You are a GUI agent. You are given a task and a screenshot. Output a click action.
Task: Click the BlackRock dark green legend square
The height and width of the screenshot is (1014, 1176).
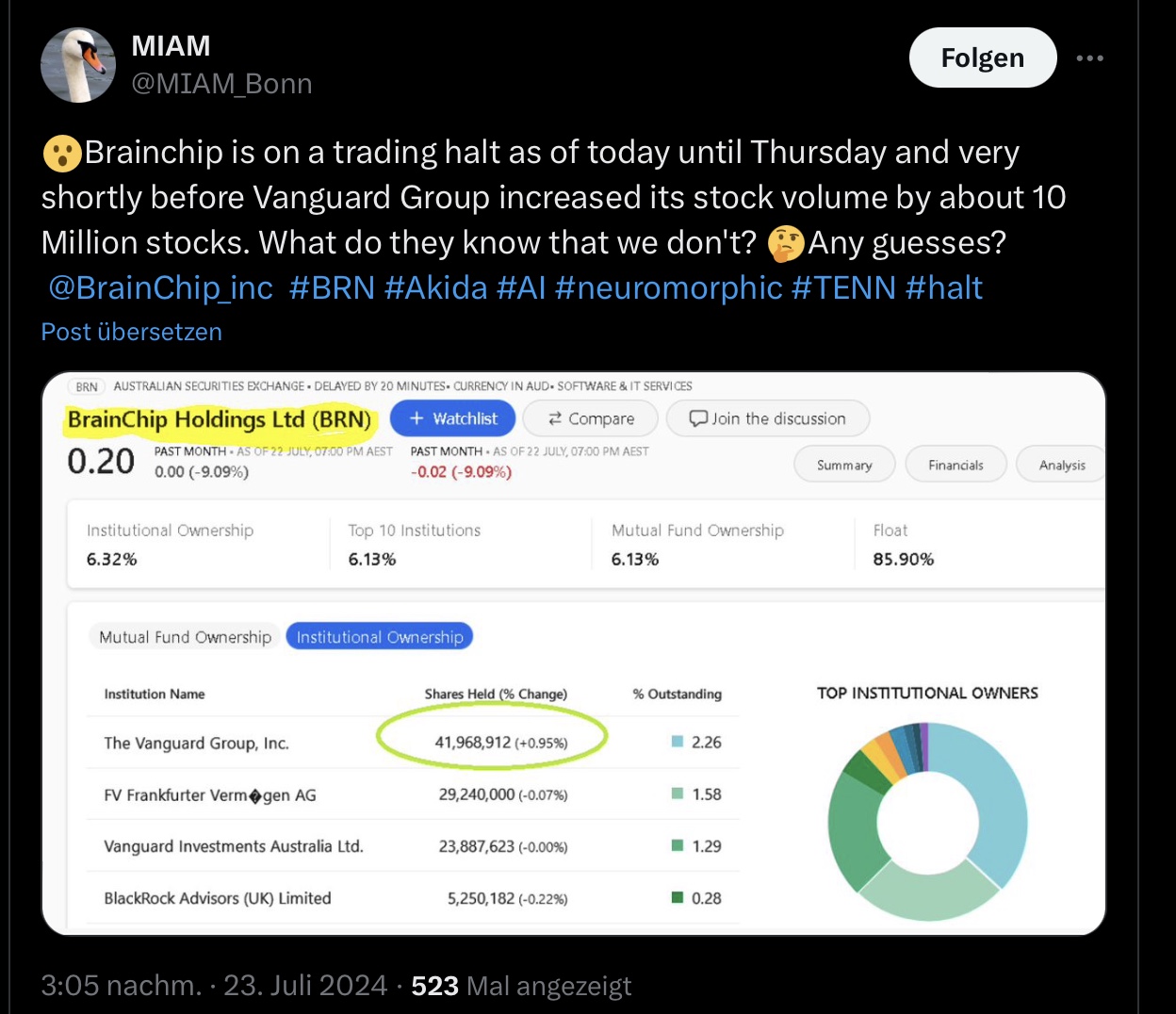click(x=678, y=897)
